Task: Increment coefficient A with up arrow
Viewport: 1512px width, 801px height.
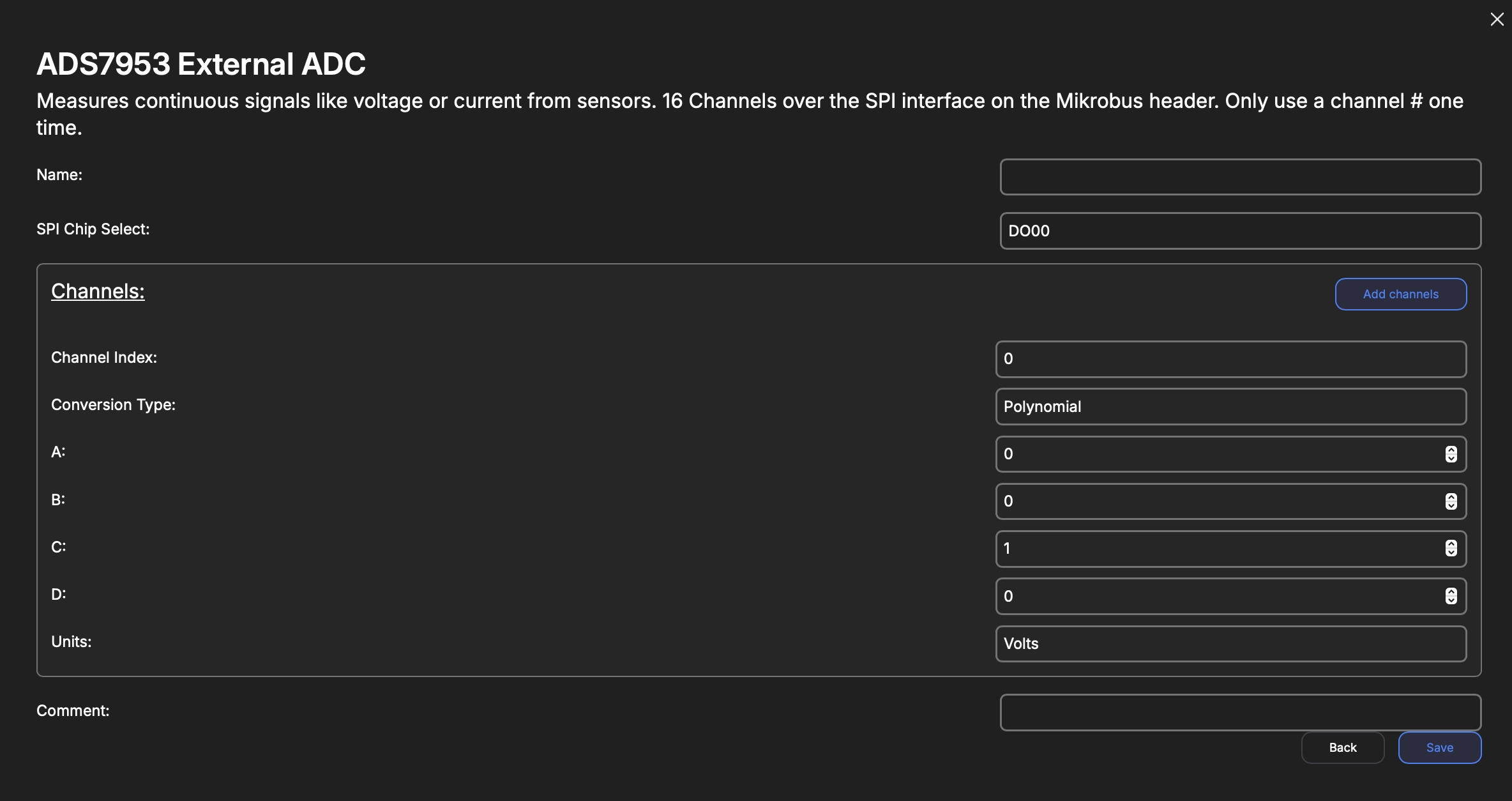Action: tap(1451, 450)
